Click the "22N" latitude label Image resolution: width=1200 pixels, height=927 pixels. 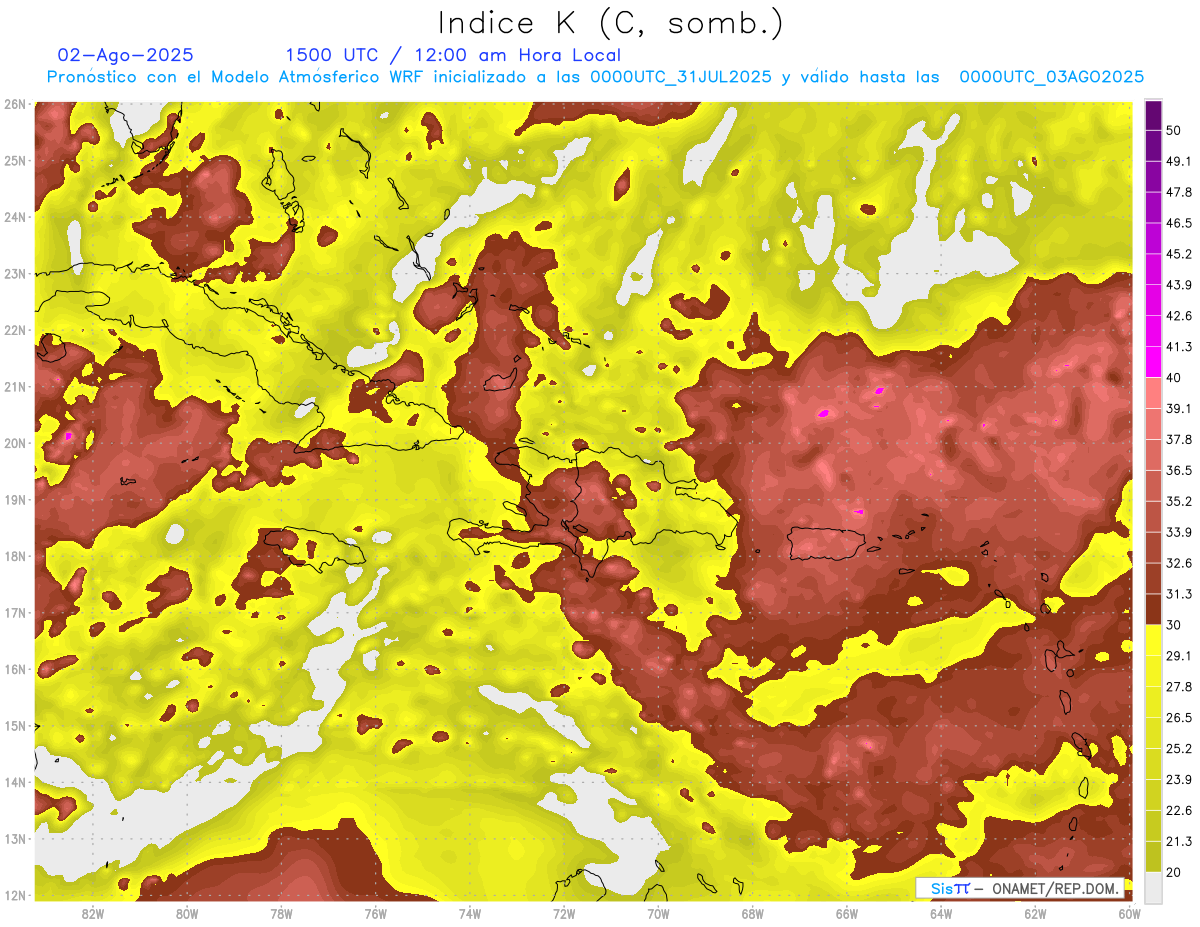(15, 330)
